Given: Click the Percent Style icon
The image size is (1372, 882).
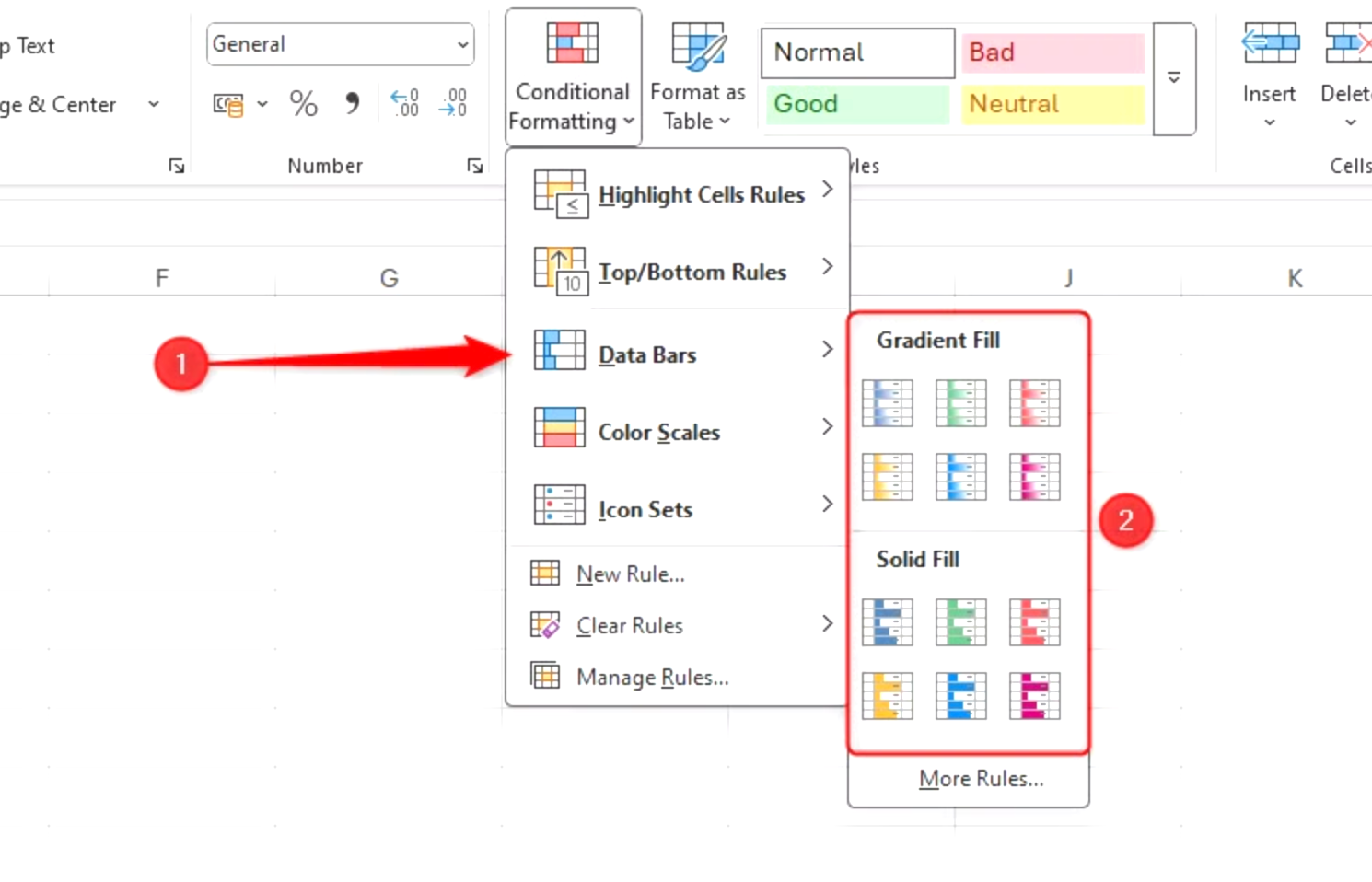Looking at the screenshot, I should 303,103.
